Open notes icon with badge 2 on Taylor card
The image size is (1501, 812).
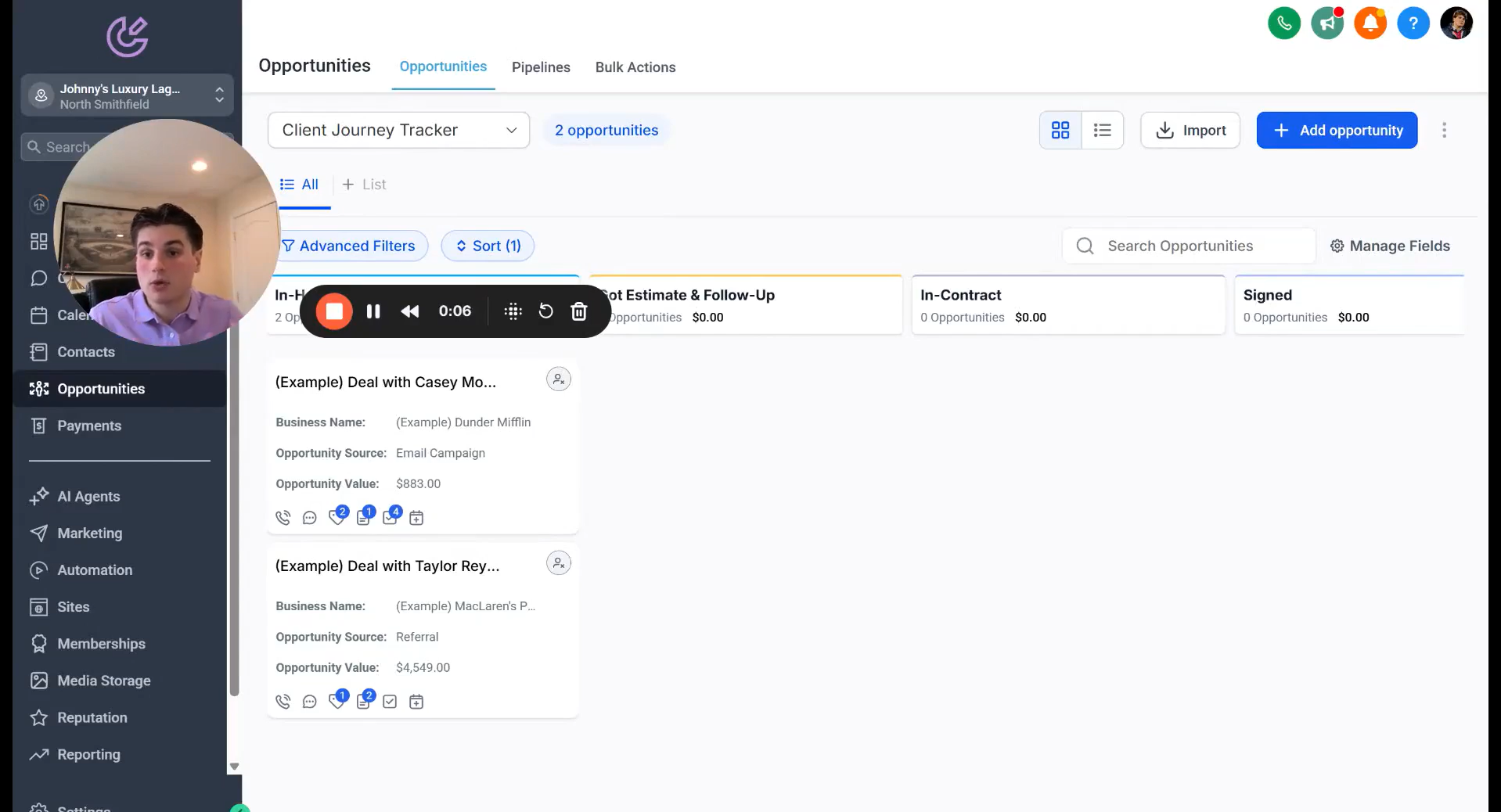[365, 700]
